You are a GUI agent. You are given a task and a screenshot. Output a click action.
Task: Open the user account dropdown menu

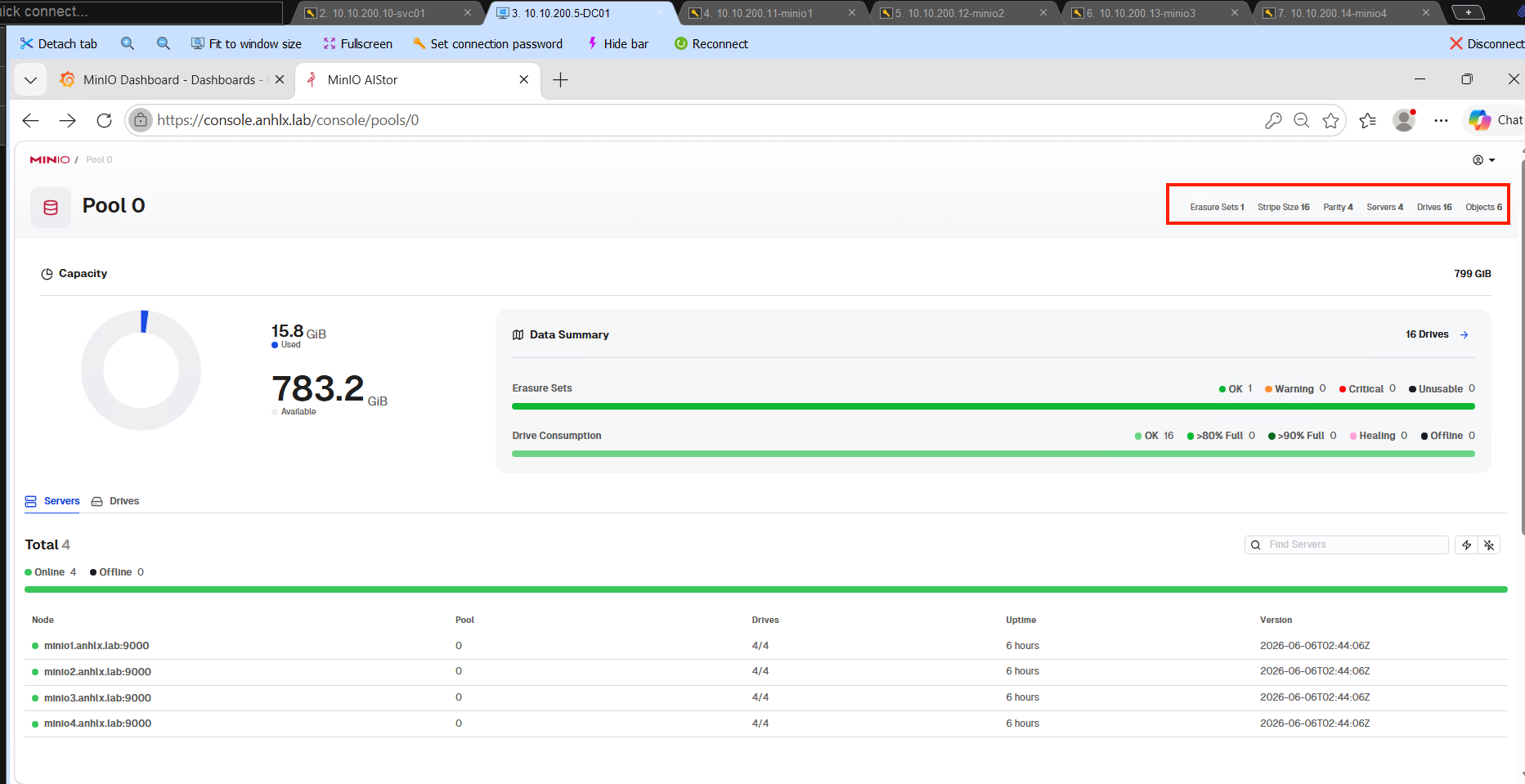pos(1484,160)
